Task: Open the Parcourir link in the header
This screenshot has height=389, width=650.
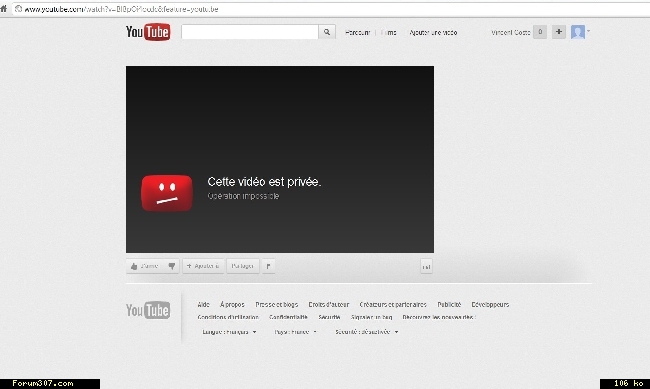Action: [357, 32]
